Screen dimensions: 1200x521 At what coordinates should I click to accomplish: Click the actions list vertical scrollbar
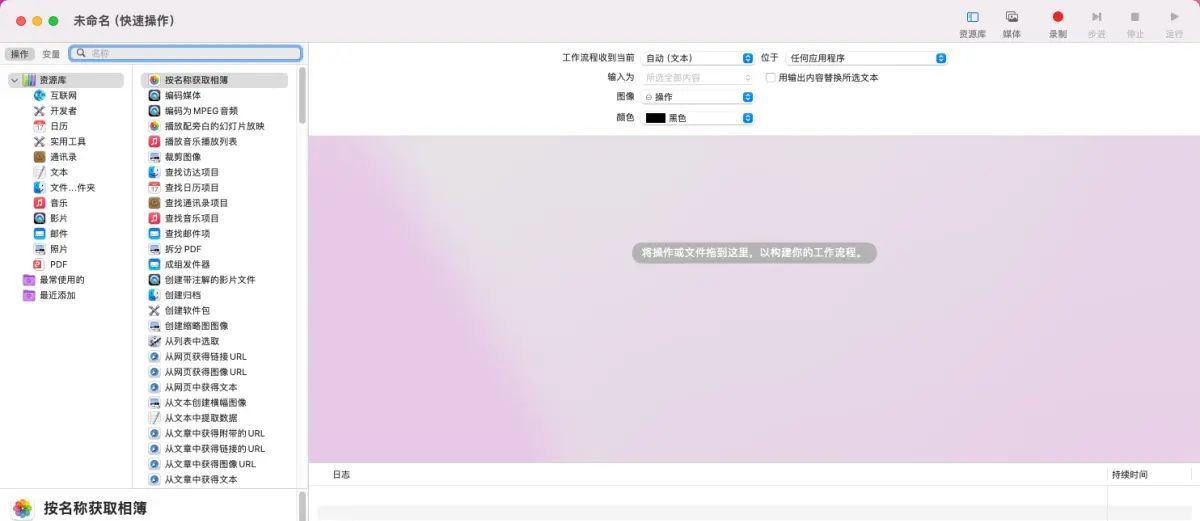point(302,96)
